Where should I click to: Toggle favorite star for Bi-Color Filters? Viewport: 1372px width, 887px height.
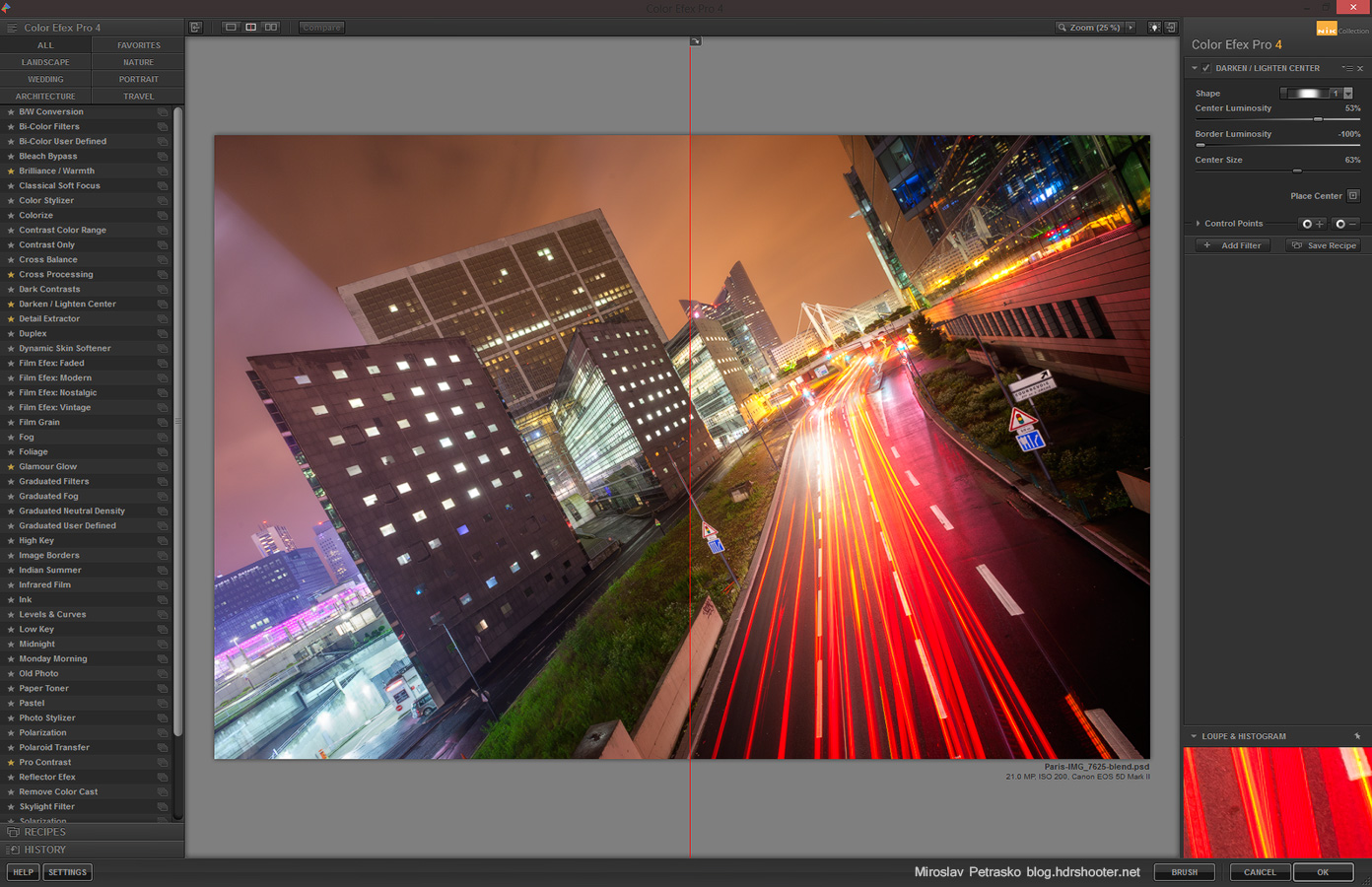pyautogui.click(x=11, y=126)
